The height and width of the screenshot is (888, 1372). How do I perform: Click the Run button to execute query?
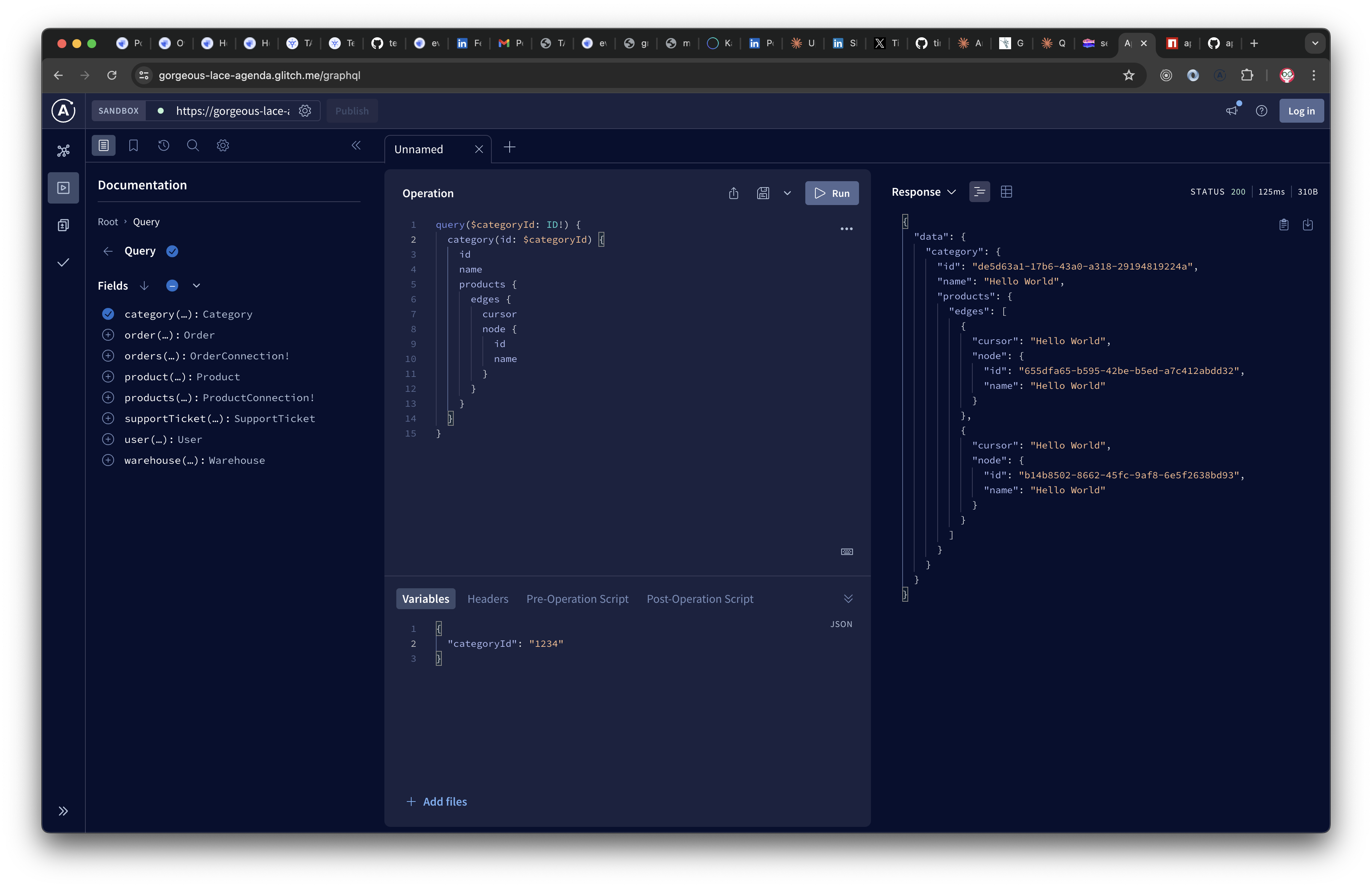pos(832,192)
